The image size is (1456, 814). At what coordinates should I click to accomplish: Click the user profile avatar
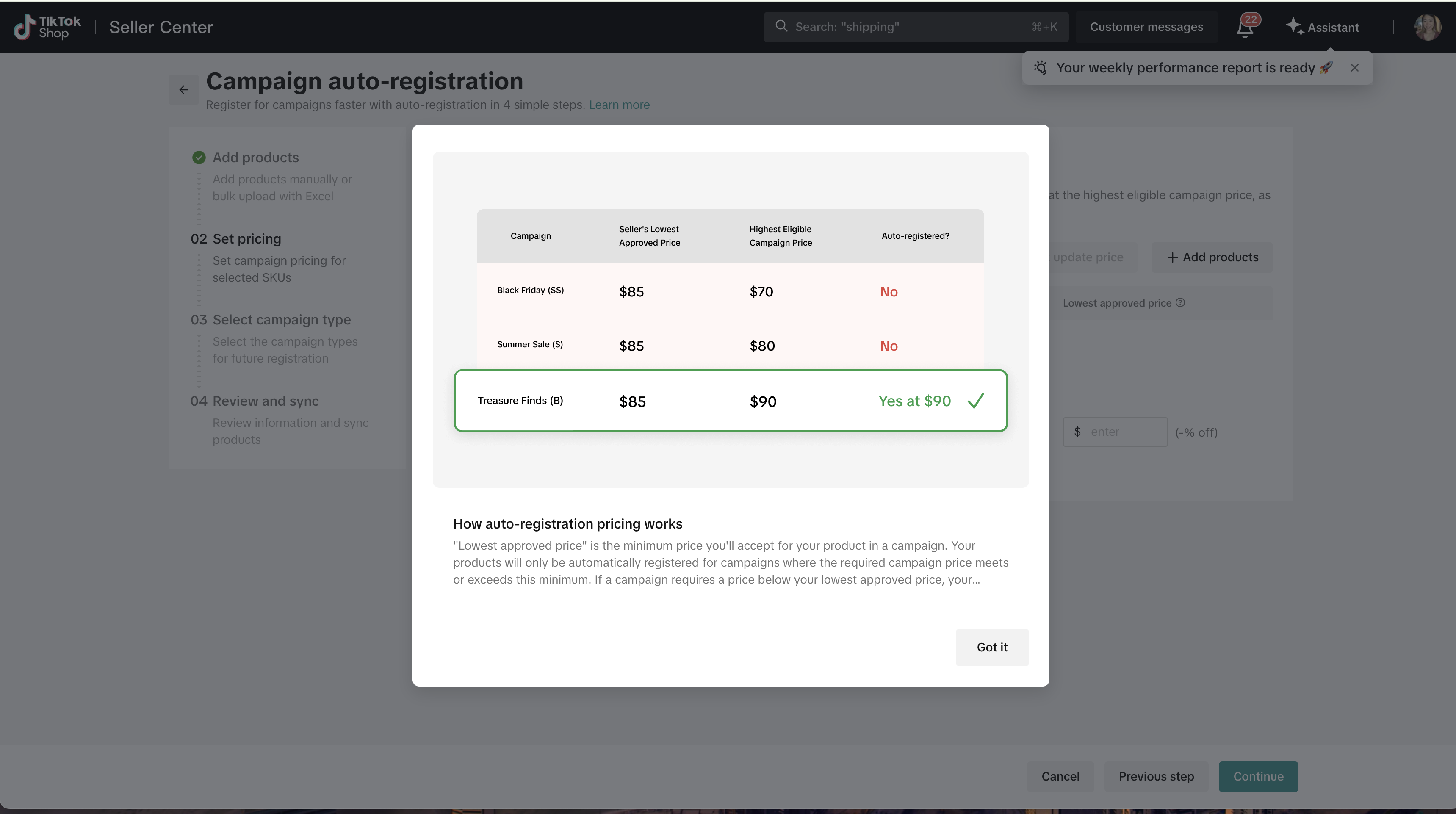point(1427,27)
